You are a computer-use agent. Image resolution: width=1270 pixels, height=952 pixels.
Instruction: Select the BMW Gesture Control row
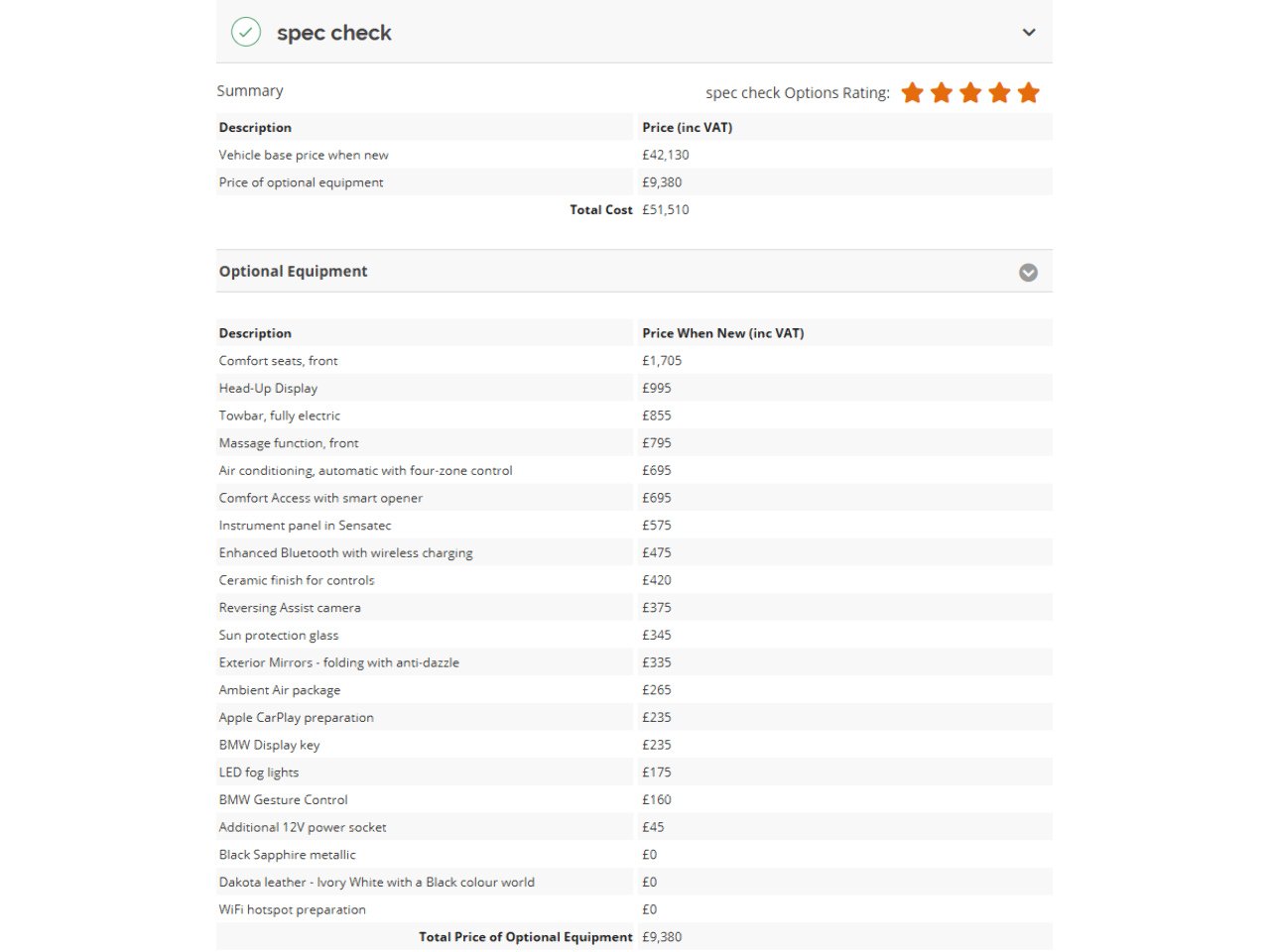[634, 799]
